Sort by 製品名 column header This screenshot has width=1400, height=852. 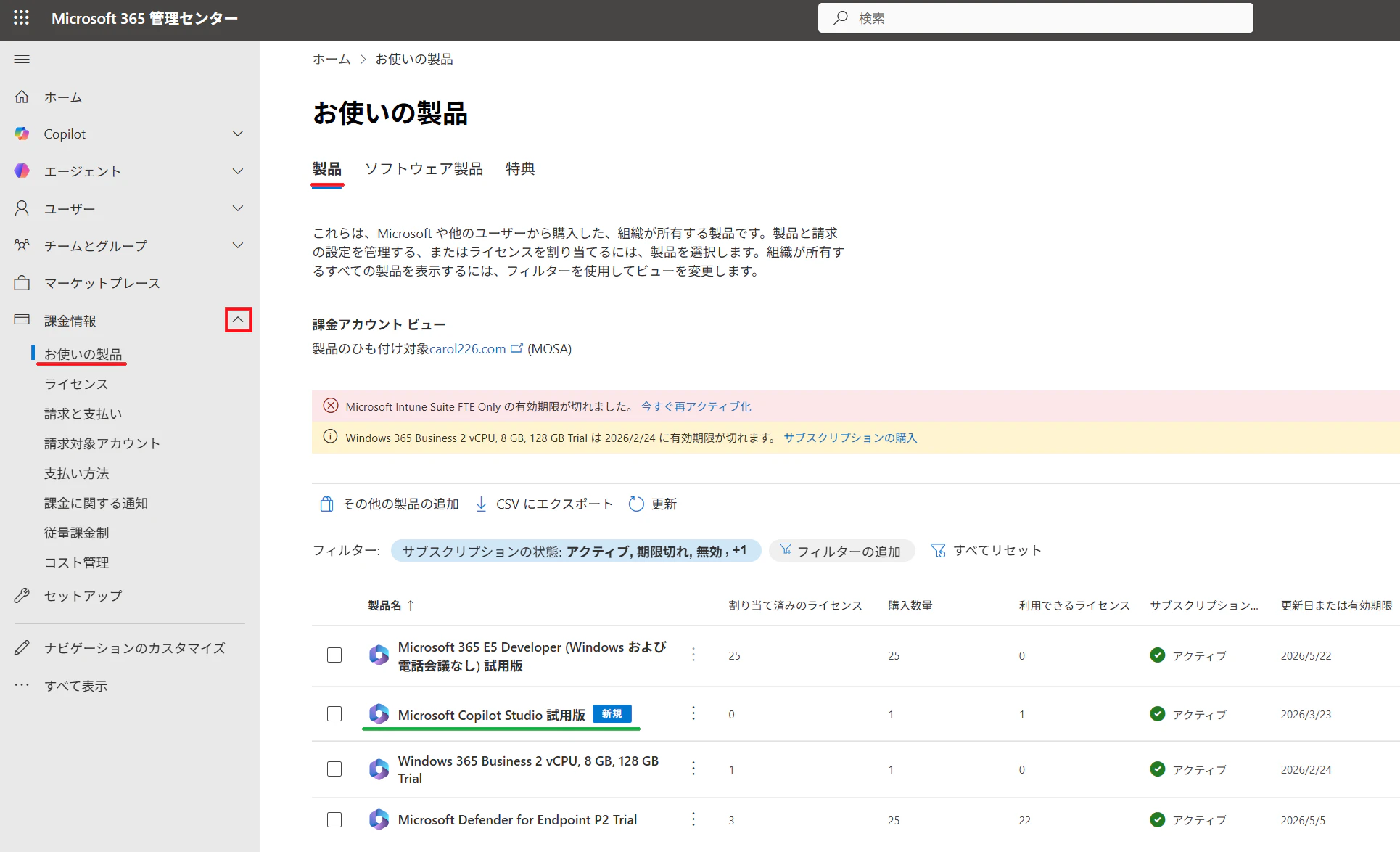[x=391, y=605]
